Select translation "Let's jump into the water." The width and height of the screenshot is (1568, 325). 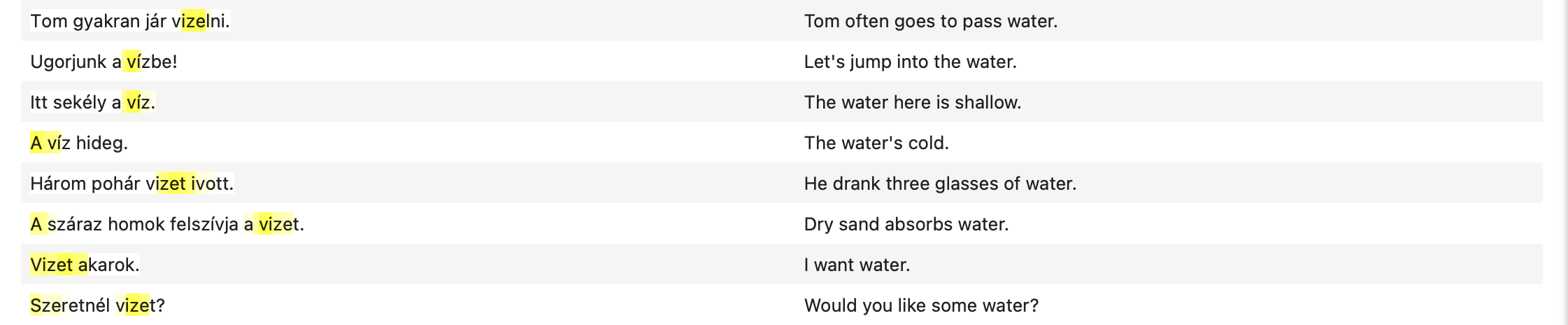(x=910, y=62)
